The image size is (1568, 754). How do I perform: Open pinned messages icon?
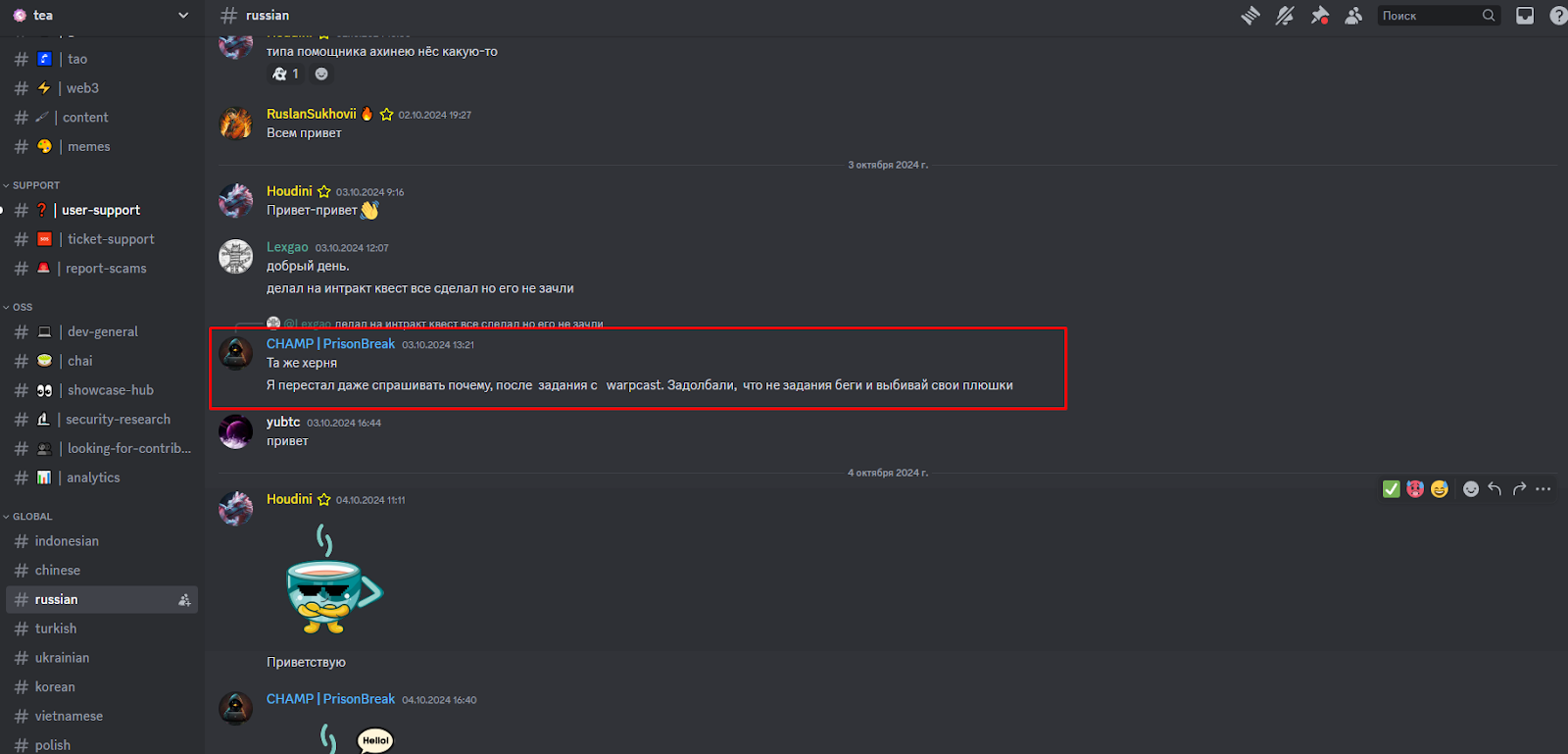(x=1320, y=16)
